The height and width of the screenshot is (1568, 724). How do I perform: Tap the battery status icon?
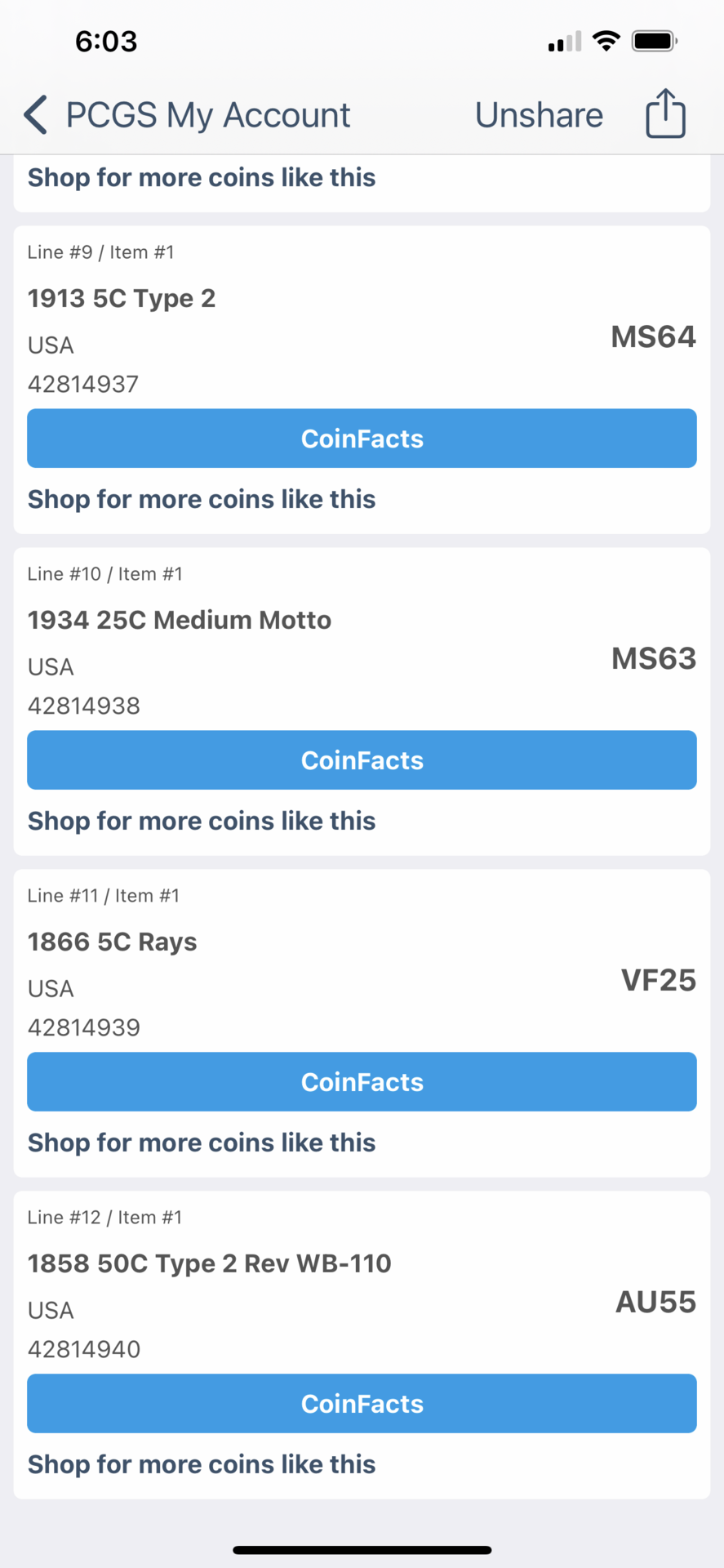click(x=655, y=41)
